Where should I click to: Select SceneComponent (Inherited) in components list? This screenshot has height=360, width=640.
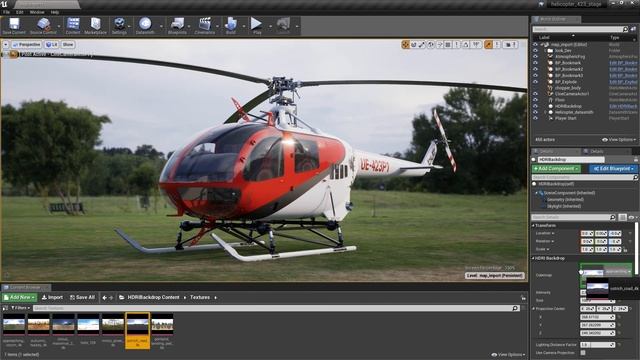tap(569, 193)
